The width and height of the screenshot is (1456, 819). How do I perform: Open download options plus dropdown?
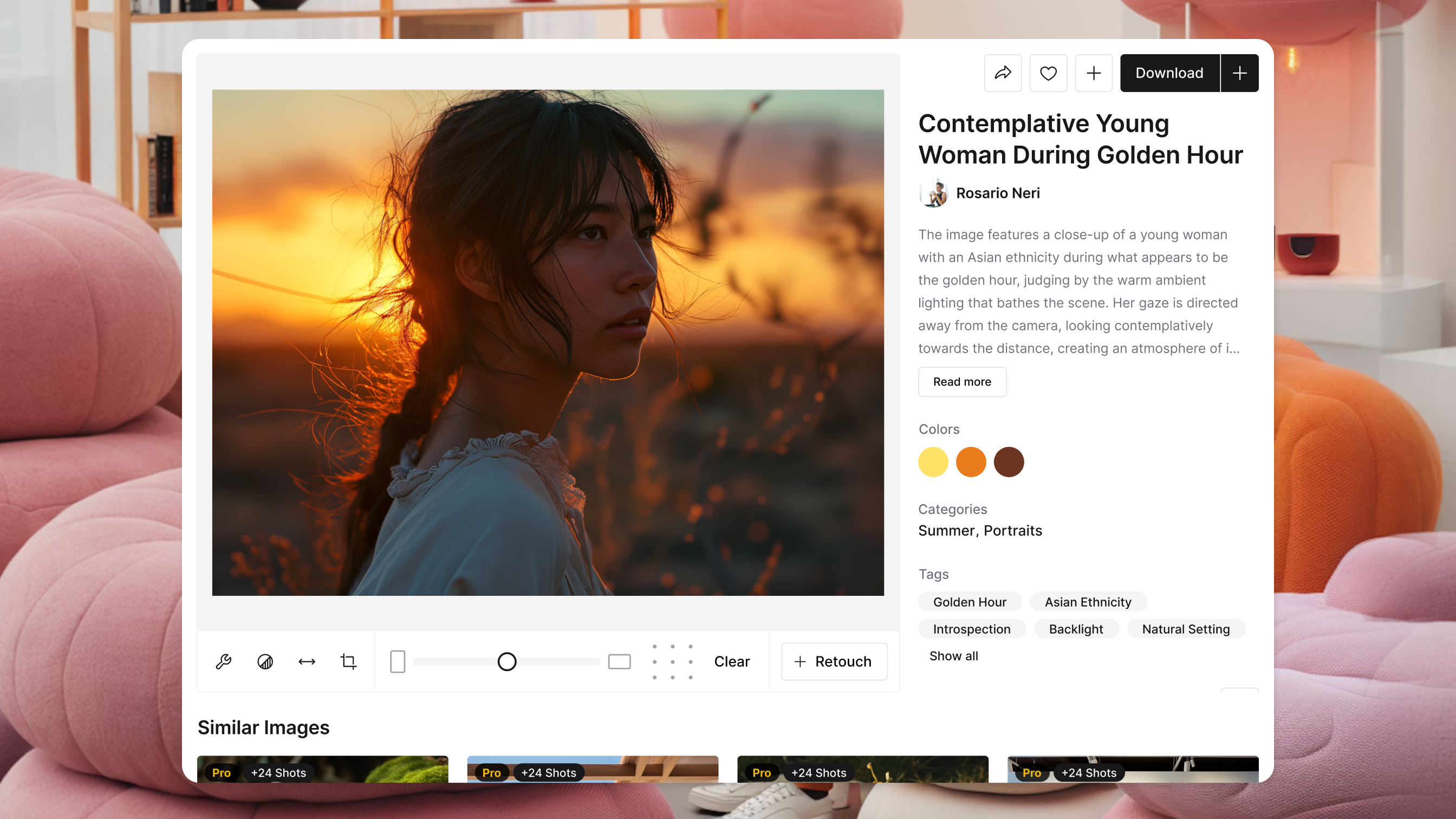point(1239,73)
